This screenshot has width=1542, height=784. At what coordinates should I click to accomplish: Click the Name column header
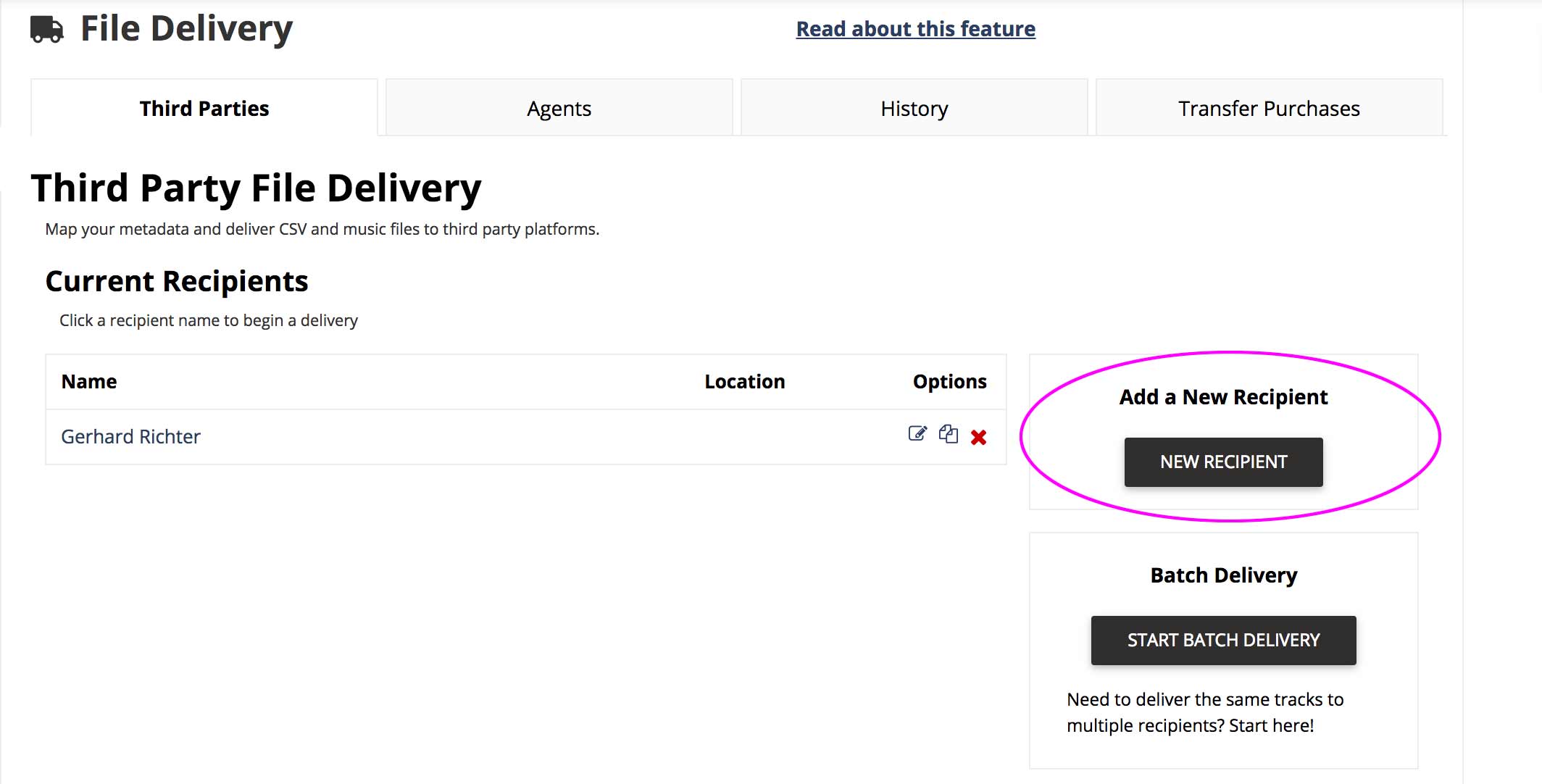pos(89,382)
